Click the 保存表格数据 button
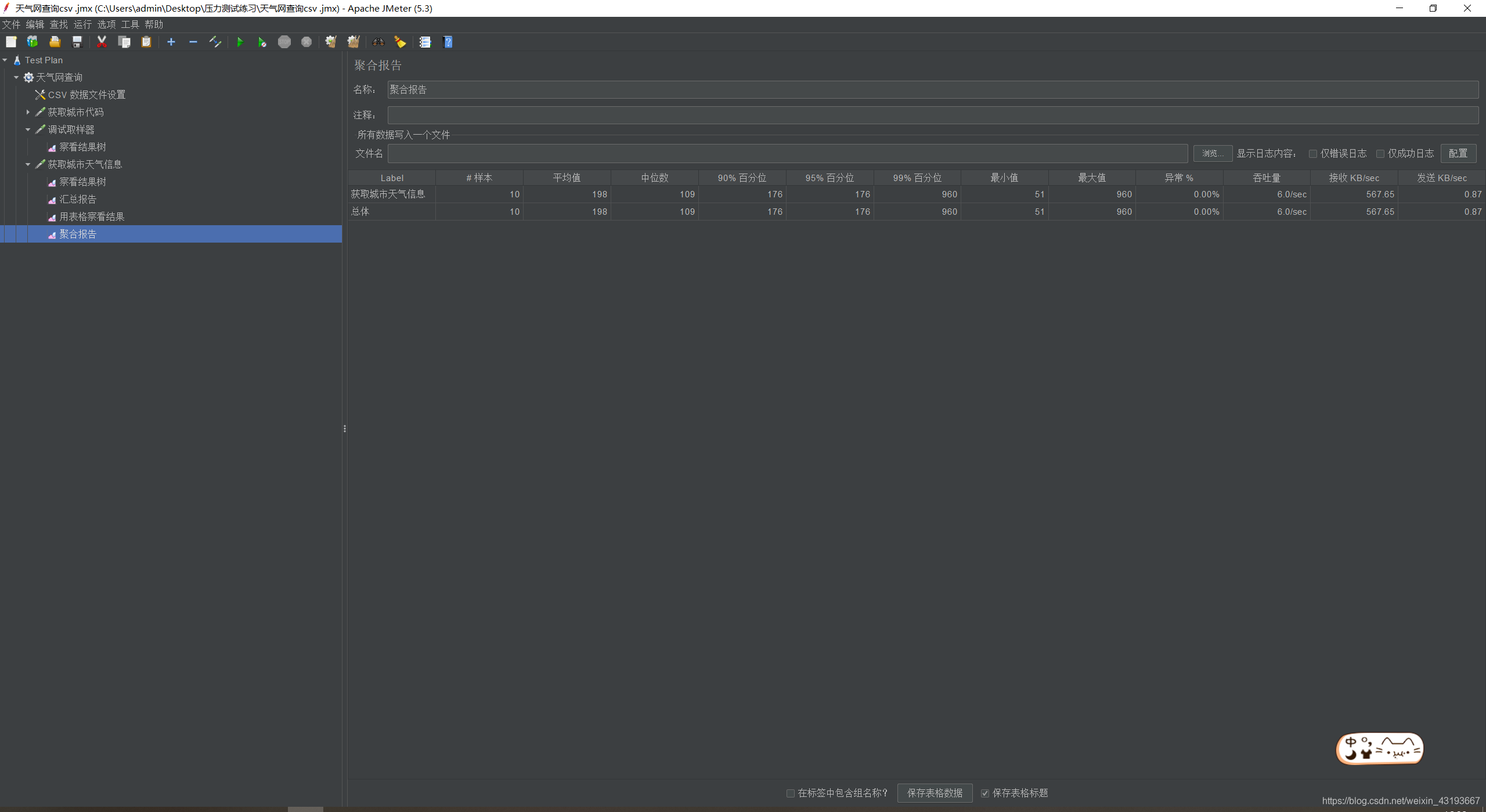The height and width of the screenshot is (812, 1486). [x=935, y=793]
